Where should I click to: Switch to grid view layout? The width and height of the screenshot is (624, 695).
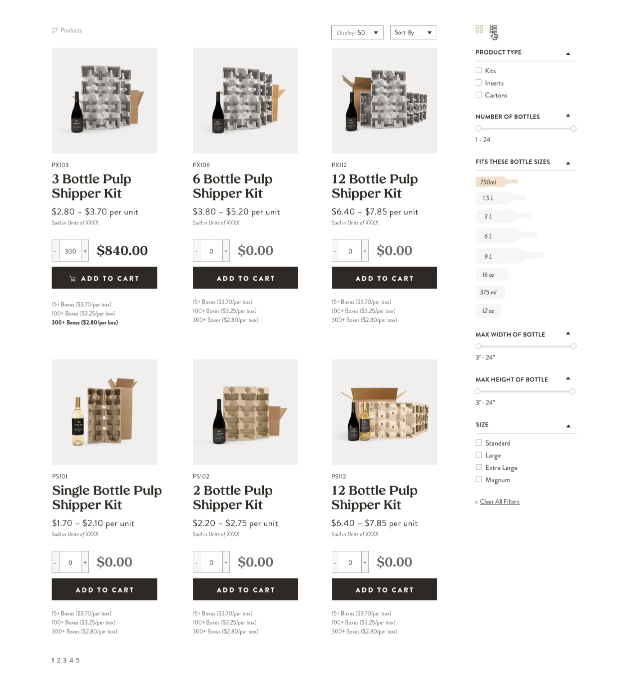point(479,29)
